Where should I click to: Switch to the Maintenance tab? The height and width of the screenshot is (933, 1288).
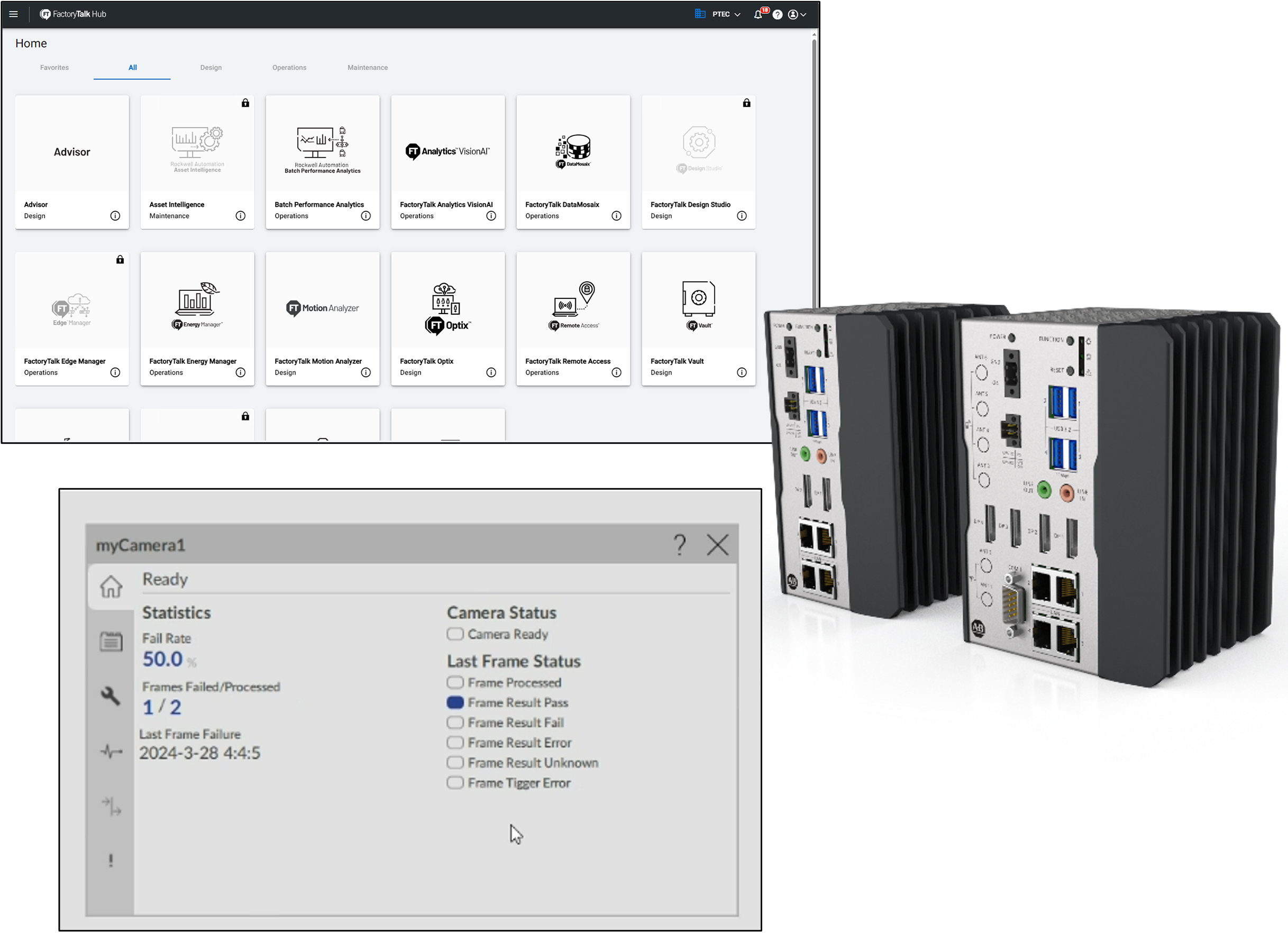point(368,68)
